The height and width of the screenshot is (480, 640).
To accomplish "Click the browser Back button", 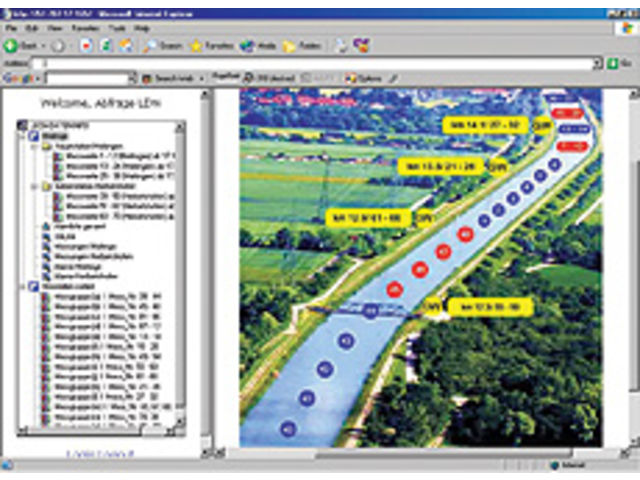I will [20, 46].
